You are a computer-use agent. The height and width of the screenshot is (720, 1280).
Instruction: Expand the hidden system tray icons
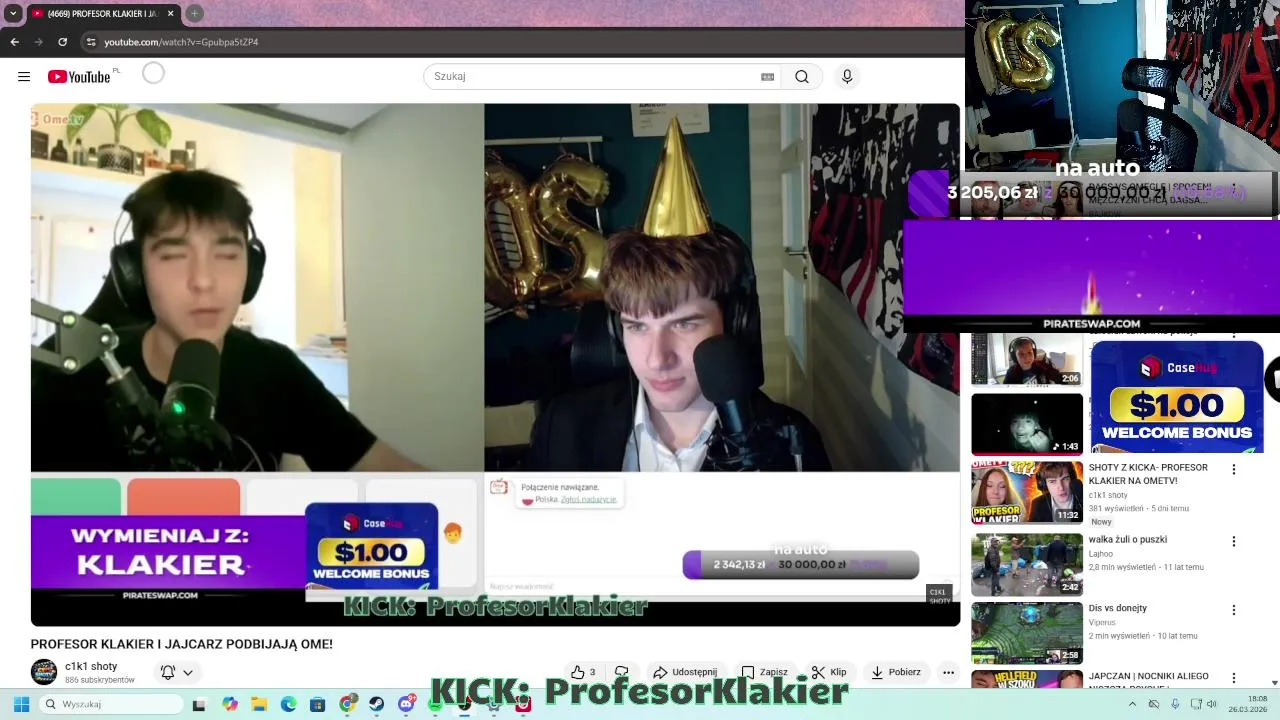point(1132,704)
